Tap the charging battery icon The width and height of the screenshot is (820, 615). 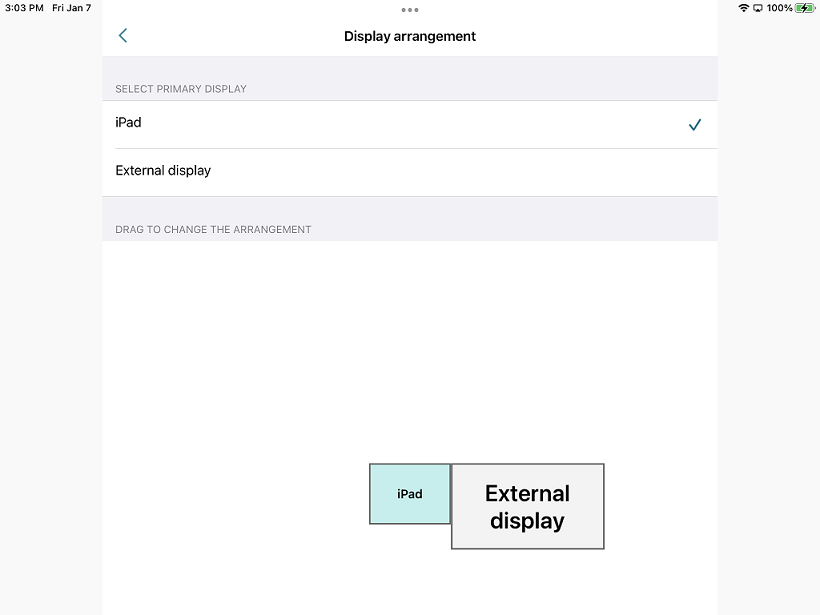click(x=805, y=8)
